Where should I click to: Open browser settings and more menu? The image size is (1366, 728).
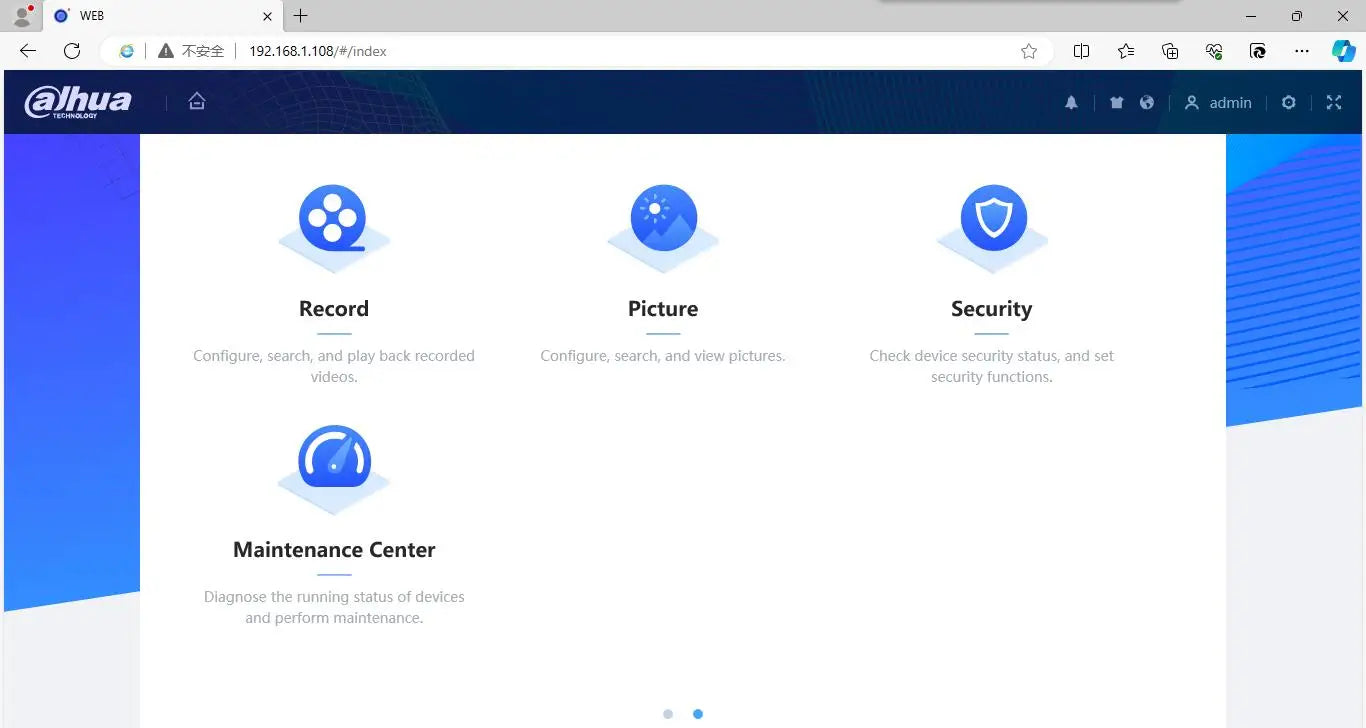point(1302,51)
